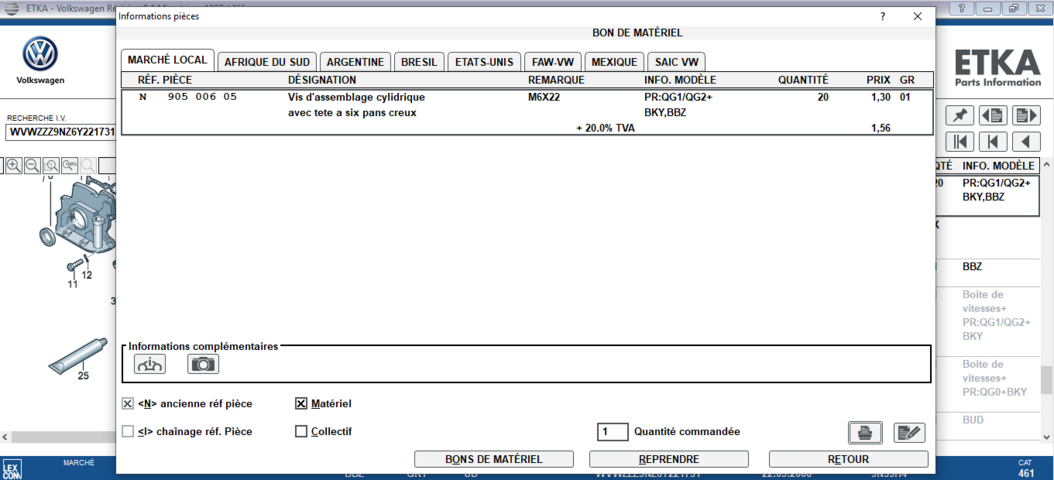
Task: Select designation Vis d'assemblage cylidrique
Action: tap(356, 97)
